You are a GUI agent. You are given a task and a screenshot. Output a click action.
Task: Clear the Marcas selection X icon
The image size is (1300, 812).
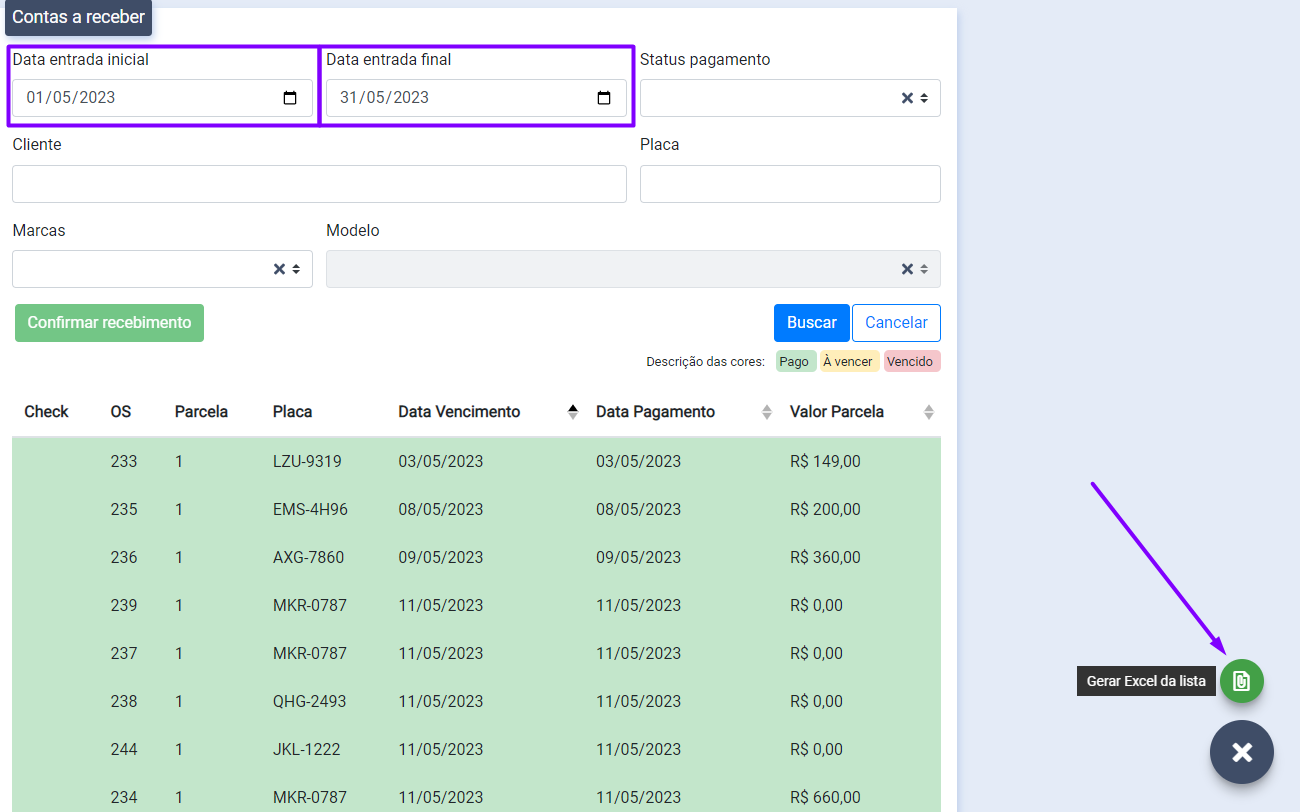pos(279,269)
